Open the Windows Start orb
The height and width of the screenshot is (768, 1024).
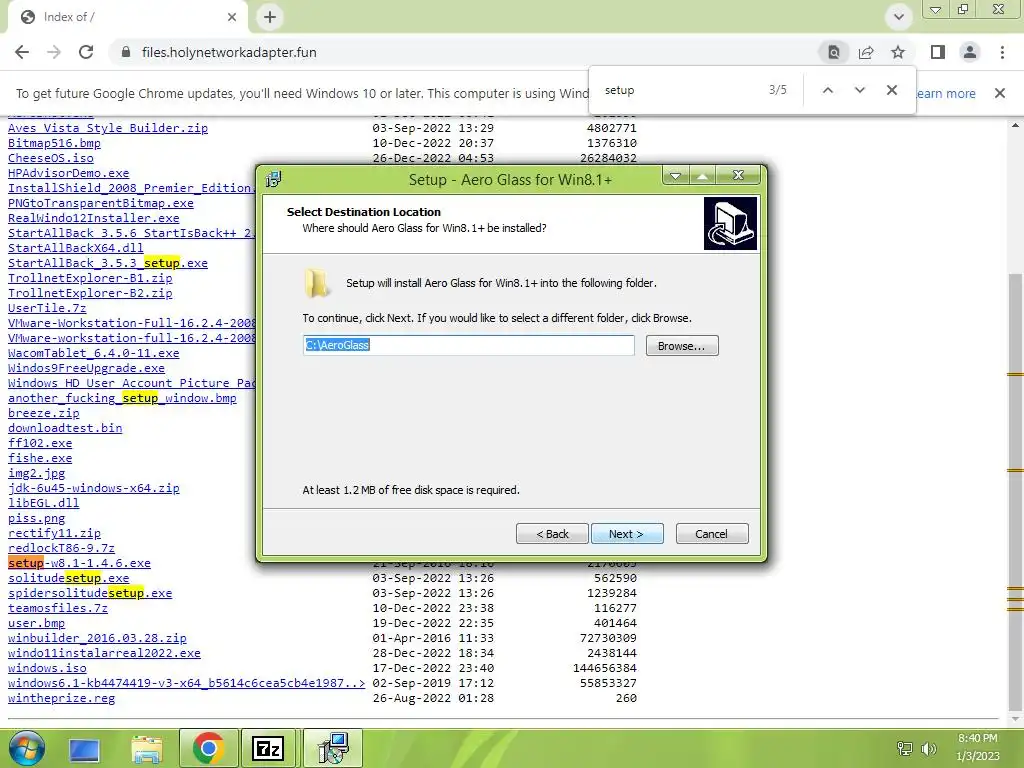pyautogui.click(x=27, y=748)
